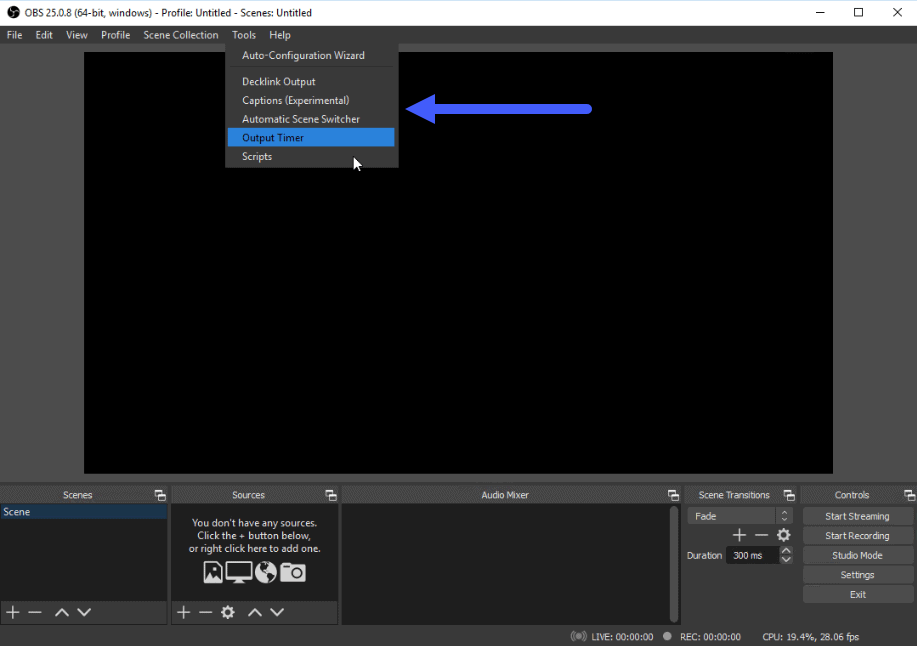Choose Auto-Configuration Wizard
The height and width of the screenshot is (646, 917).
[x=311, y=56]
